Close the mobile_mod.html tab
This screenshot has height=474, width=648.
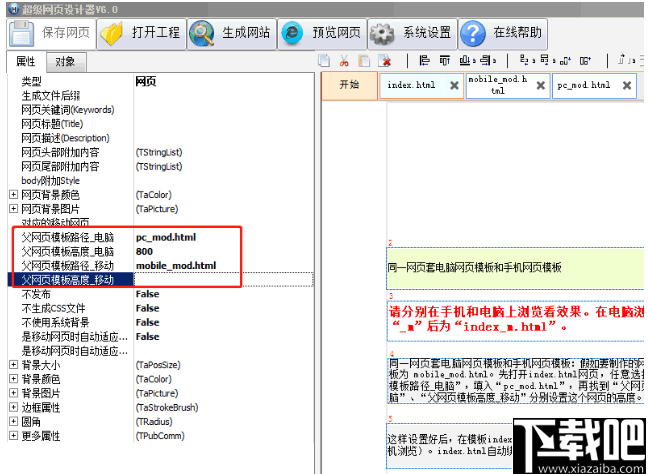pyautogui.click(x=541, y=86)
